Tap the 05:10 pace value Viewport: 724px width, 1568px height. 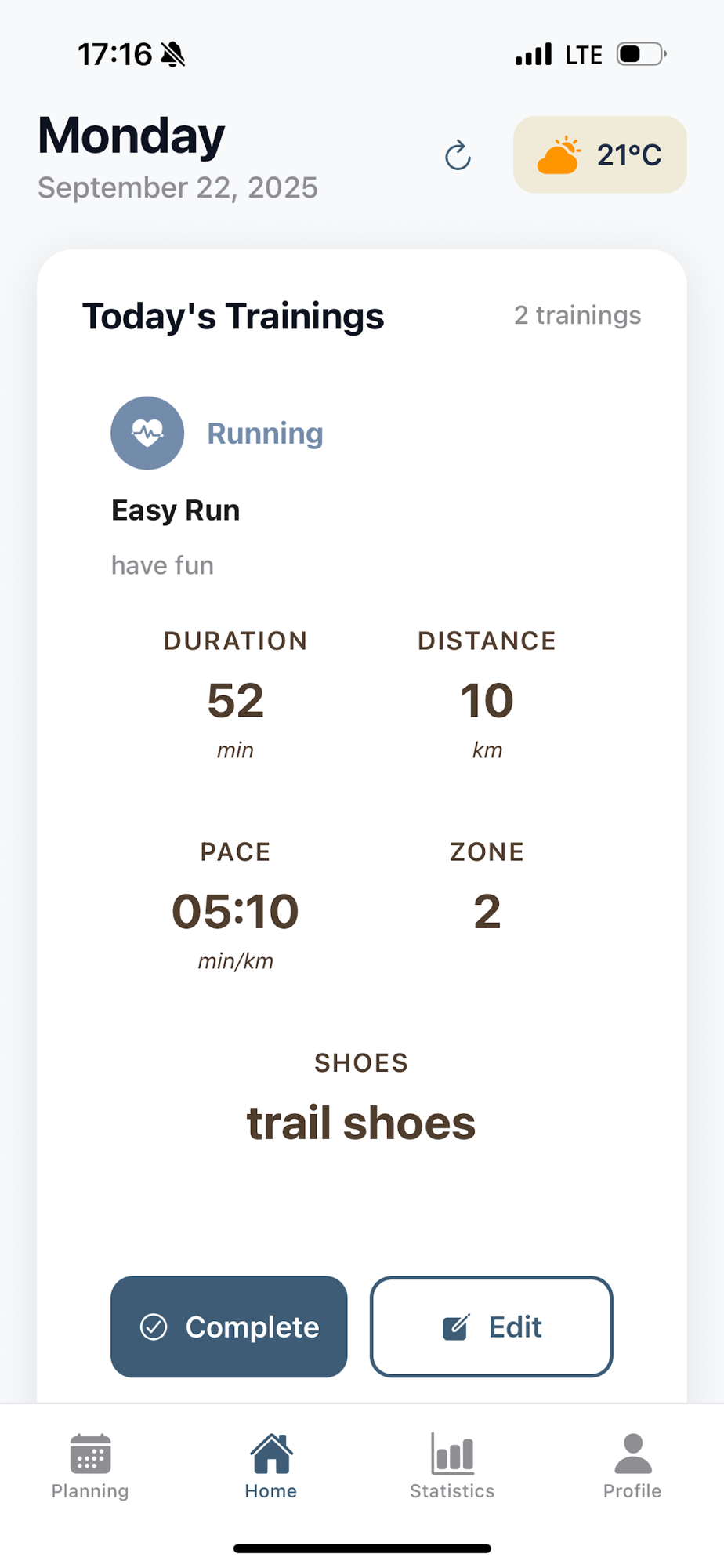[235, 911]
